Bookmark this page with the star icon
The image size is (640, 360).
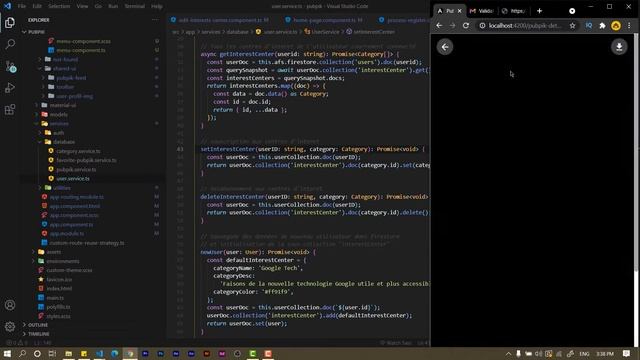[x=573, y=26]
